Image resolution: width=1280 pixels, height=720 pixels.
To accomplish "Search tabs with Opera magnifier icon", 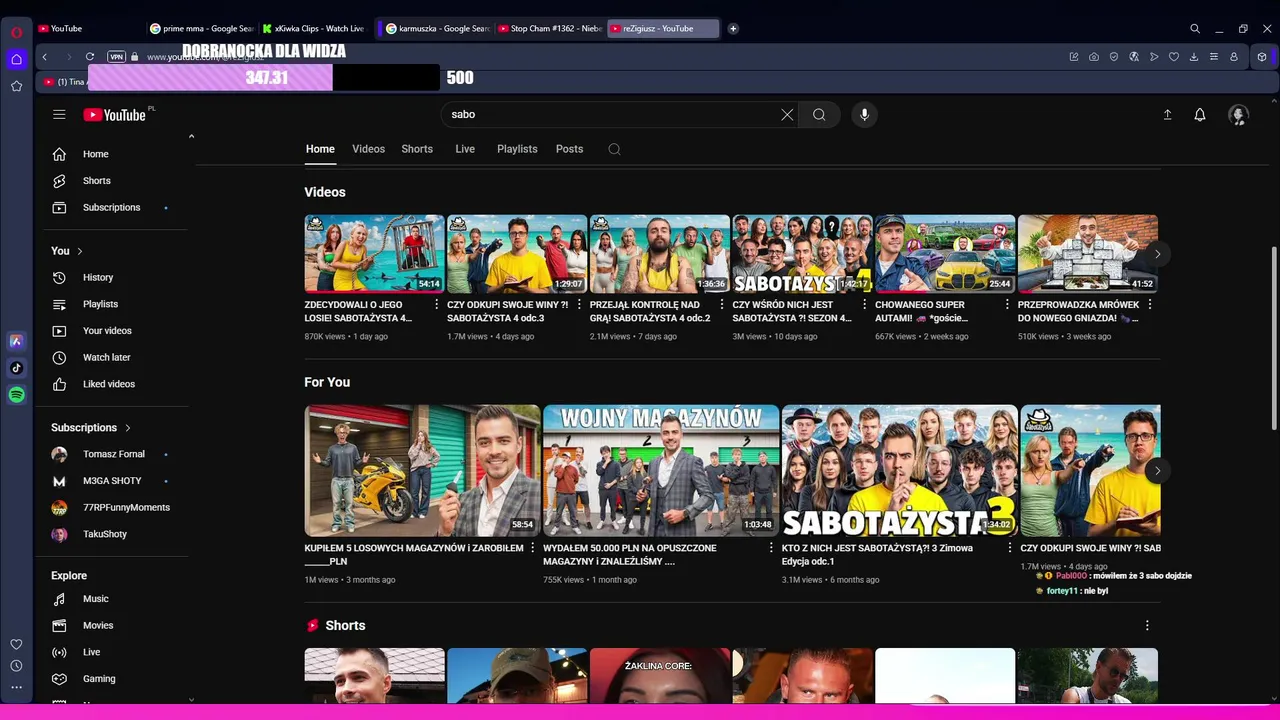I will tap(1195, 29).
